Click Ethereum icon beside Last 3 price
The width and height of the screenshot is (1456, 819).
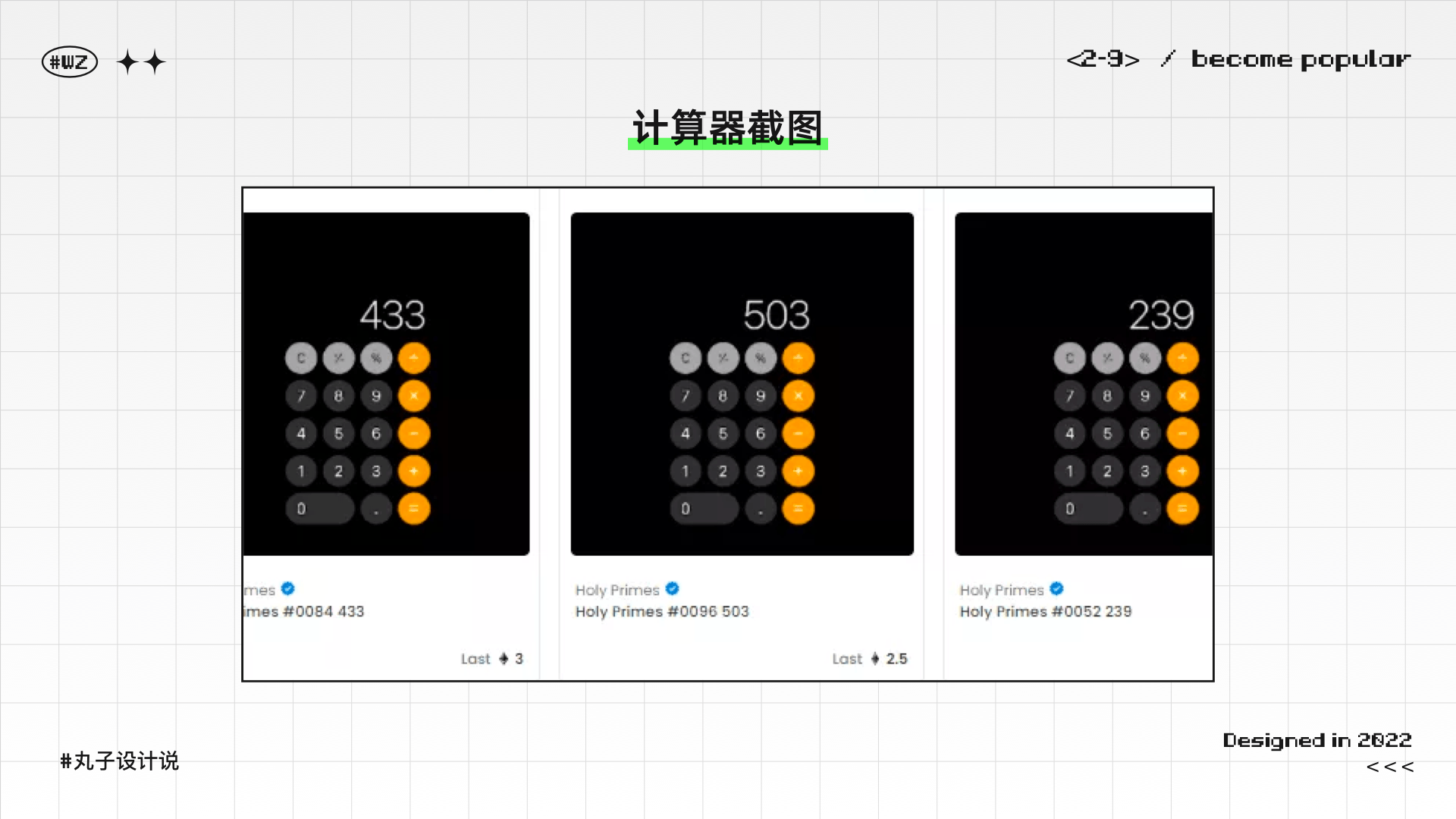click(x=504, y=659)
